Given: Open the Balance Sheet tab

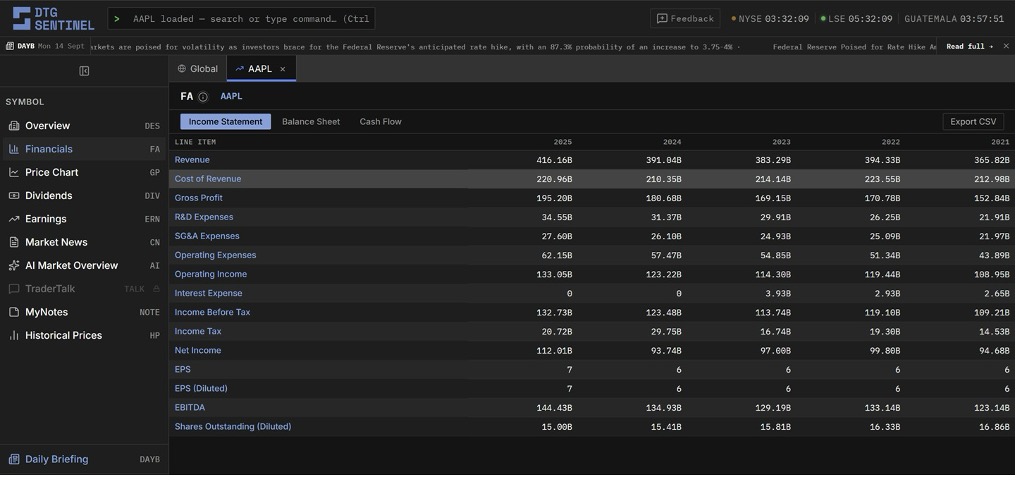Looking at the screenshot, I should click(311, 122).
